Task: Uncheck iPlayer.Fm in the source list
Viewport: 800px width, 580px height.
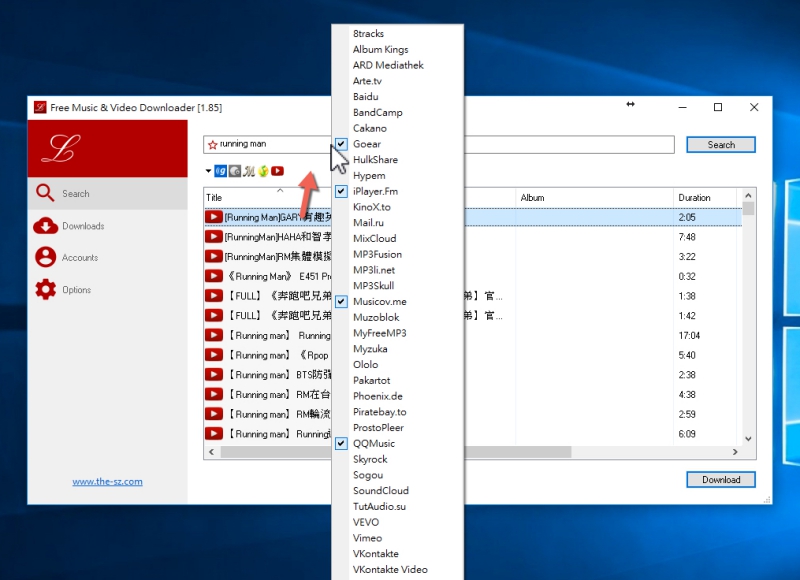Action: pyautogui.click(x=375, y=191)
